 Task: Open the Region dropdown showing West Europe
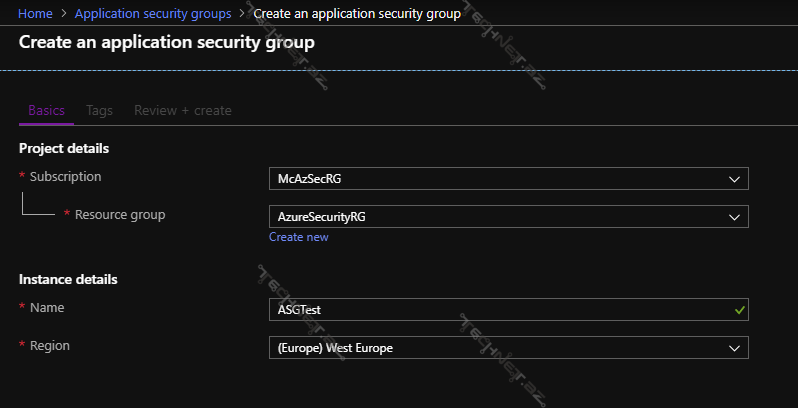(500, 348)
